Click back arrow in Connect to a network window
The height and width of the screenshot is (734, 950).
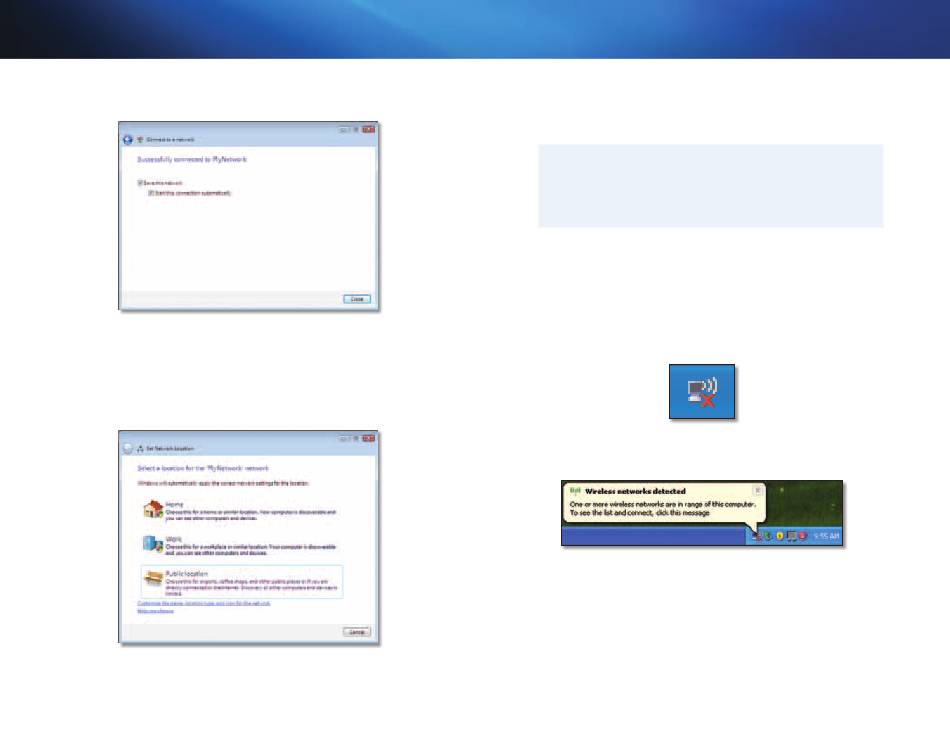[127, 139]
